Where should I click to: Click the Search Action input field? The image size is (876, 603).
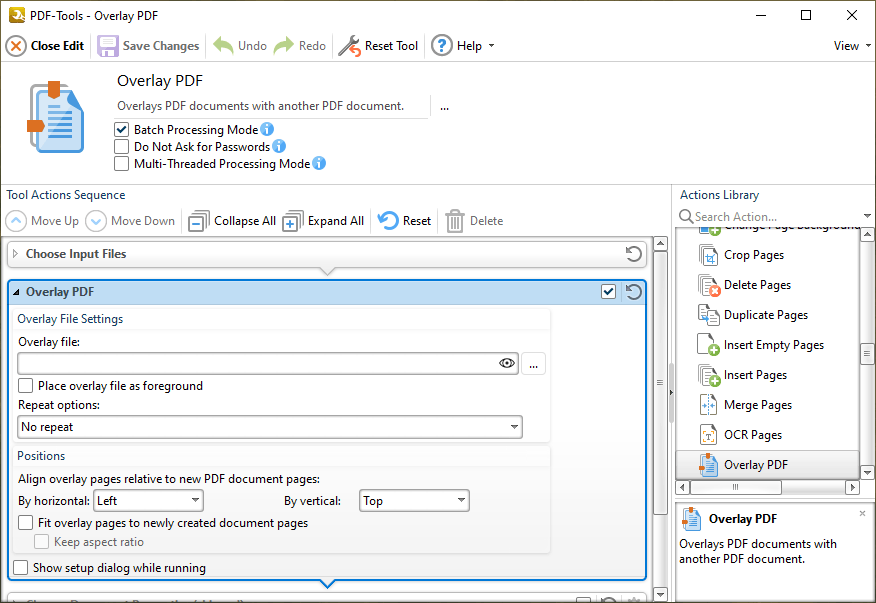pyautogui.click(x=765, y=217)
